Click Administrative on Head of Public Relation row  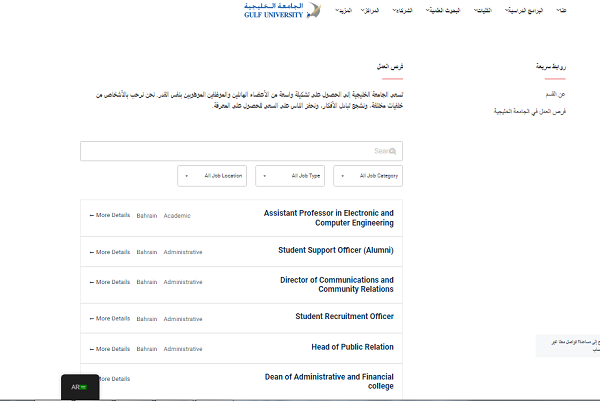(183, 349)
